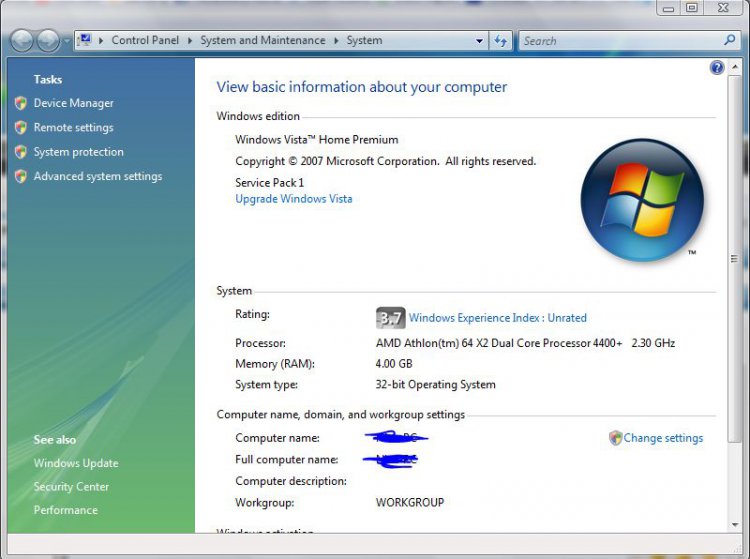Click Upgrade Windows Vista link
Image resolution: width=750 pixels, height=559 pixels.
click(294, 198)
